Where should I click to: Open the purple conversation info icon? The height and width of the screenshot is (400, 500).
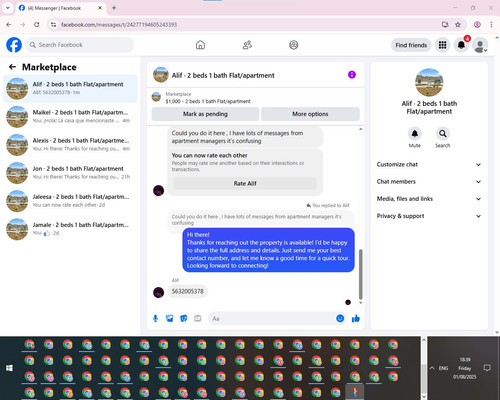tap(352, 75)
